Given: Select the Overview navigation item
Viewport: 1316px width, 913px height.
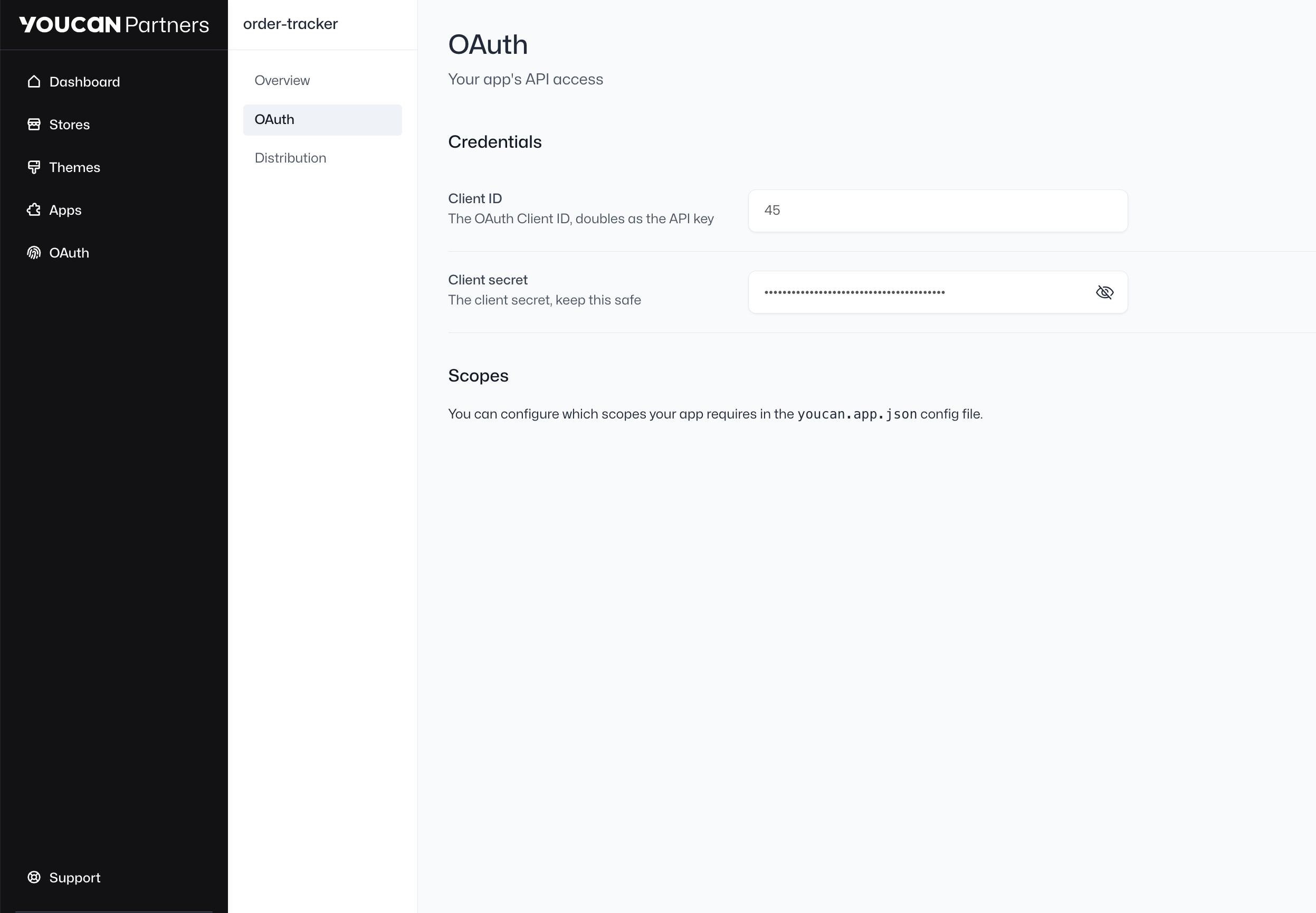Looking at the screenshot, I should click(282, 80).
